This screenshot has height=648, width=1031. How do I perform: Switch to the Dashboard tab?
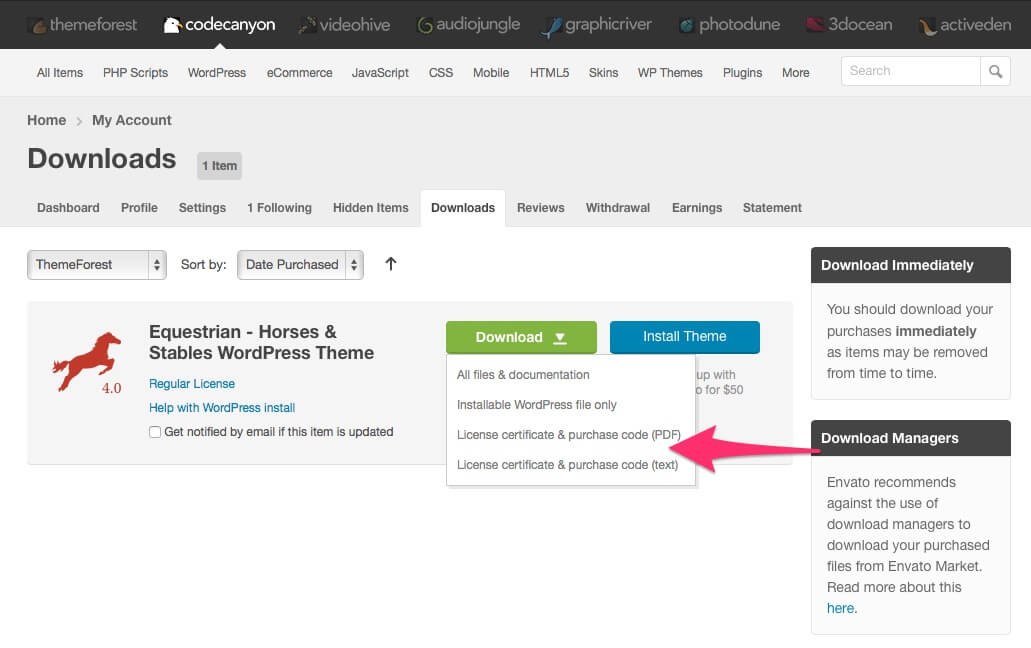[68, 208]
